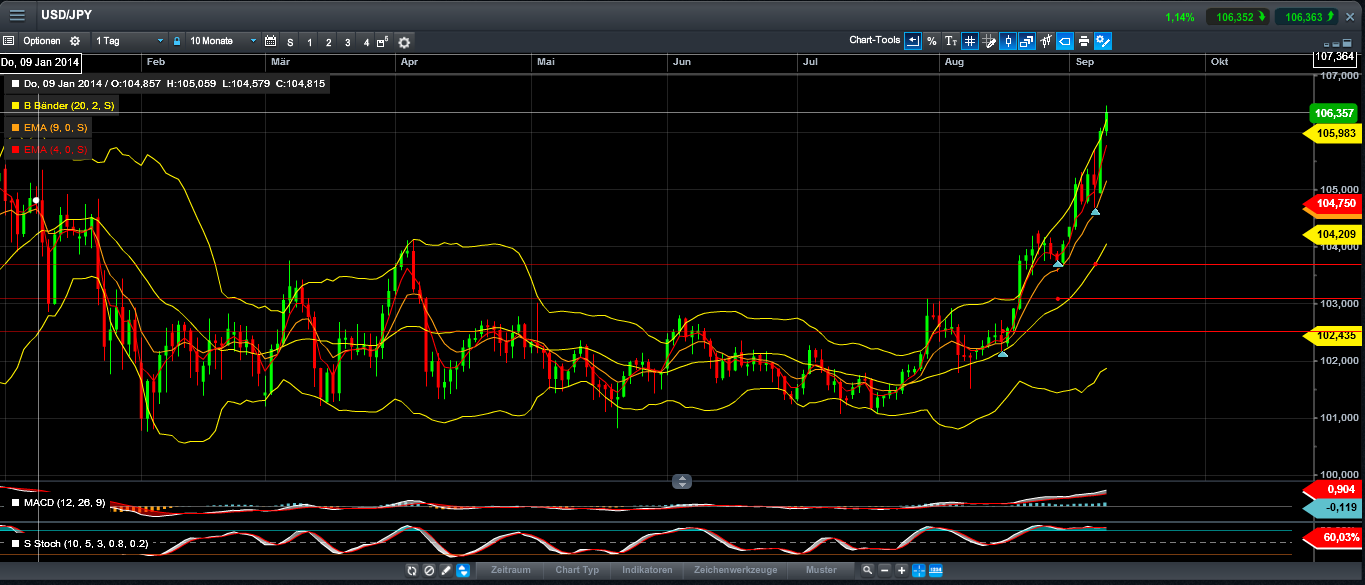
Task: Open the drawing crosshair tool icon
Action: [x=989, y=41]
